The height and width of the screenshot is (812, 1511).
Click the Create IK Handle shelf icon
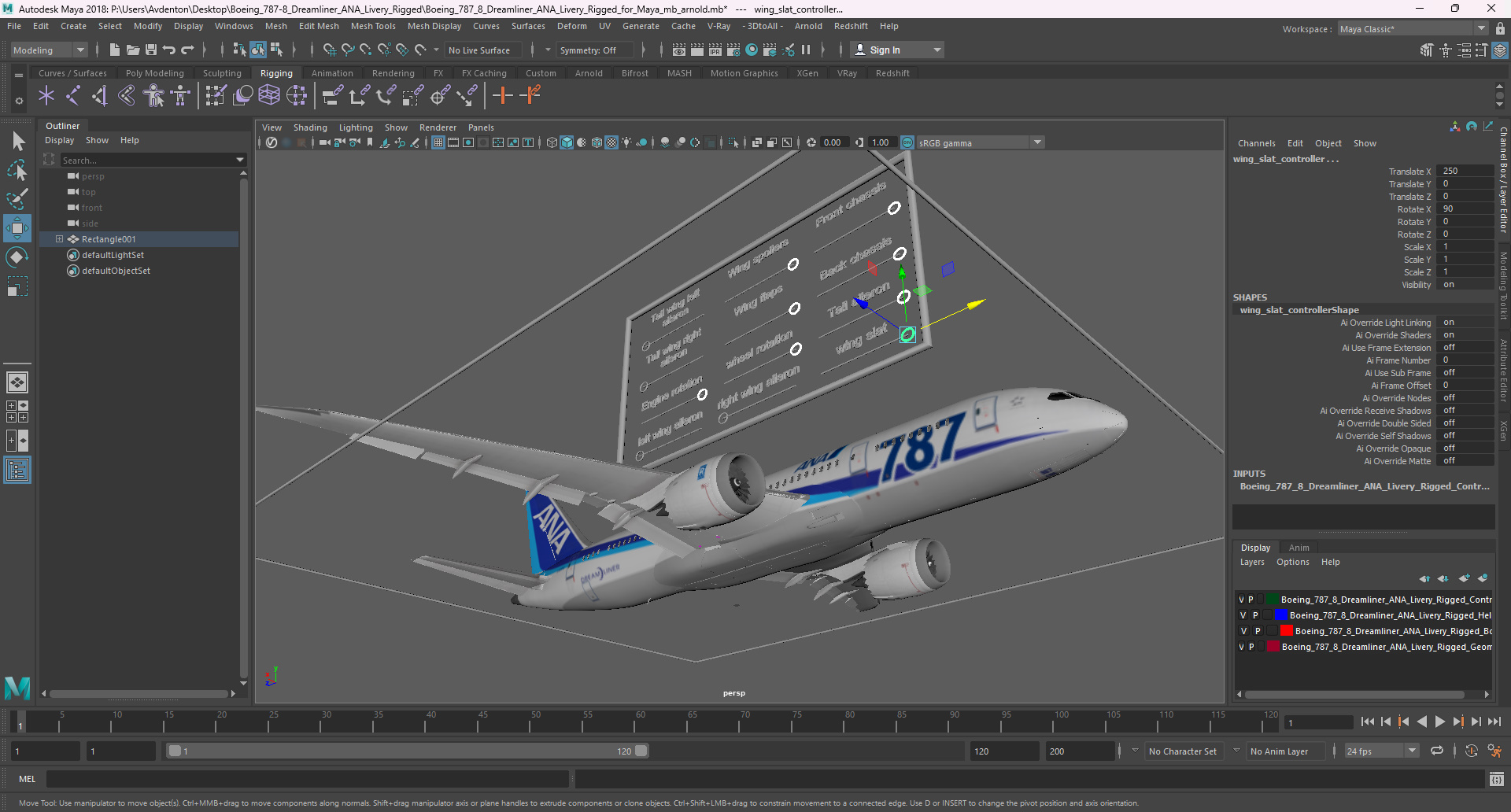click(x=100, y=96)
